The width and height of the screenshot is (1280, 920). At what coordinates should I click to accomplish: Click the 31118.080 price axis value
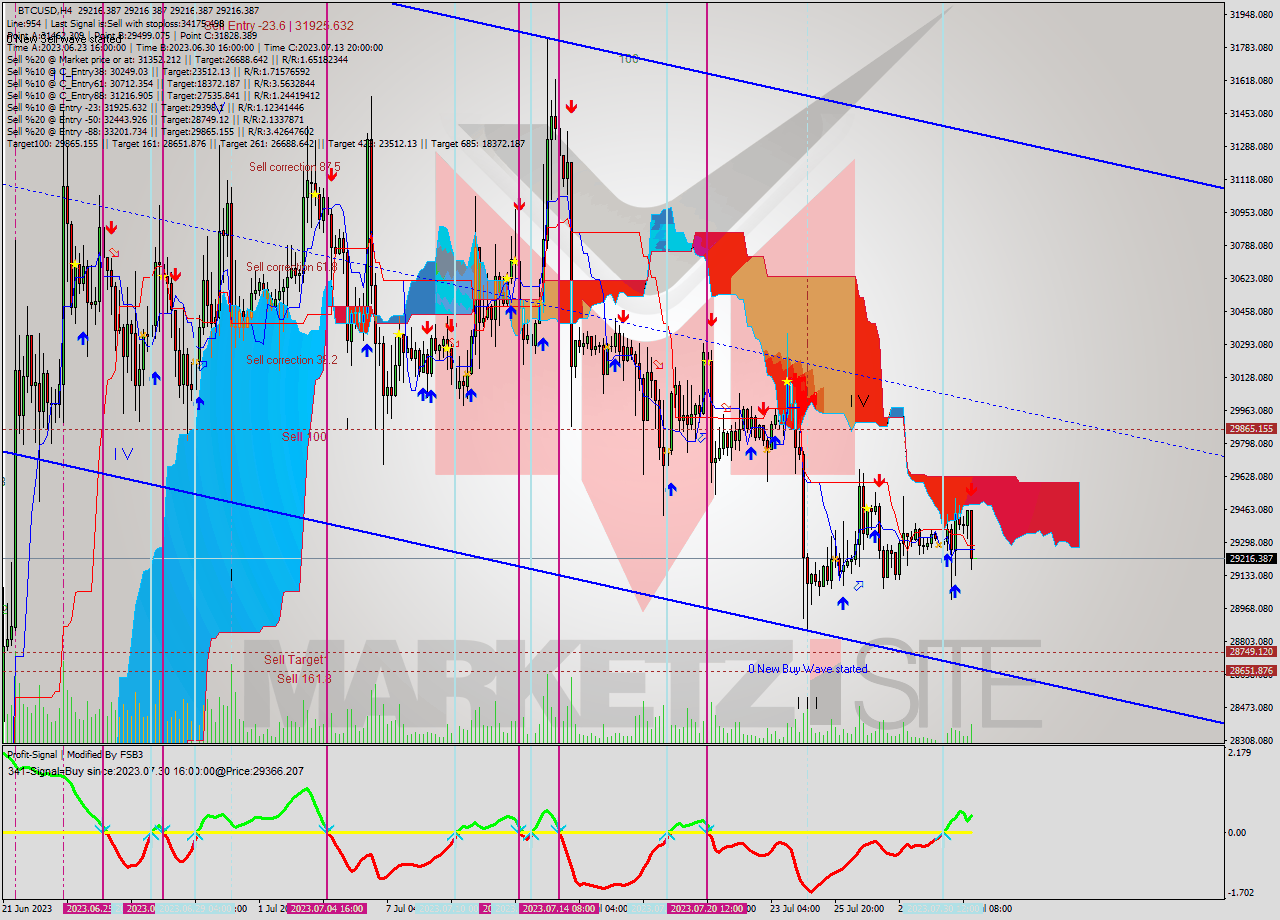coord(1251,179)
